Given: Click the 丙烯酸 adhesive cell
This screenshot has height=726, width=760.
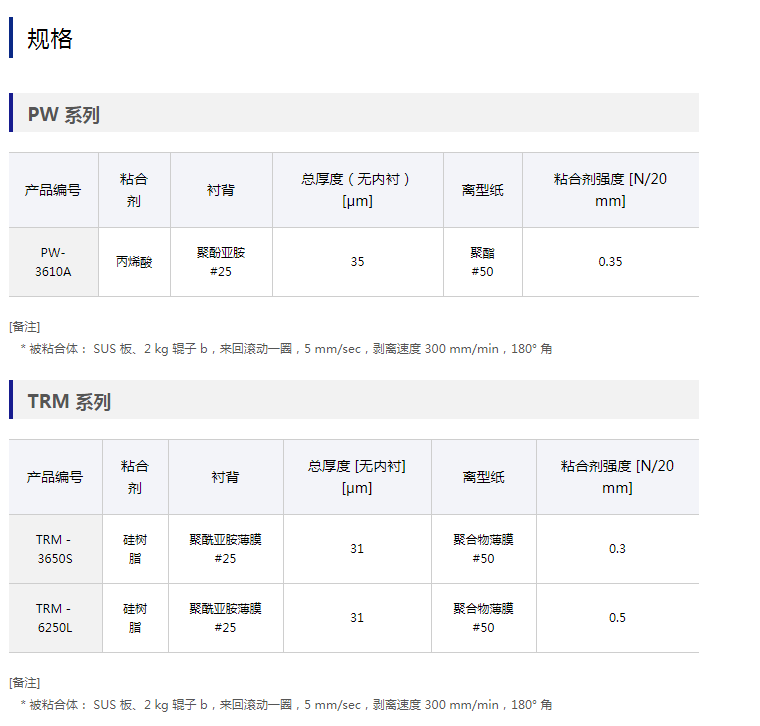Looking at the screenshot, I should (134, 262).
